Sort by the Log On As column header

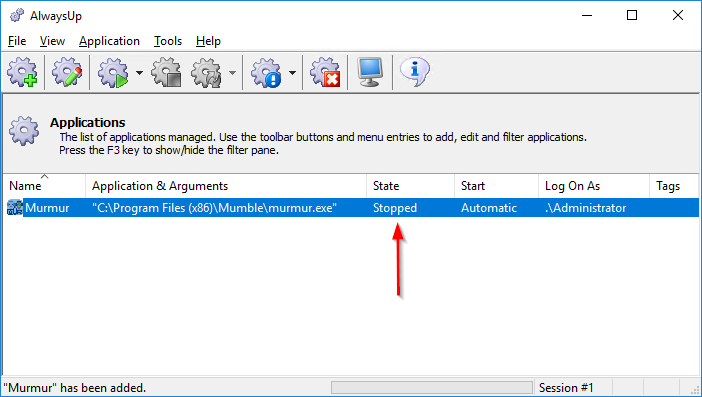[x=594, y=186]
